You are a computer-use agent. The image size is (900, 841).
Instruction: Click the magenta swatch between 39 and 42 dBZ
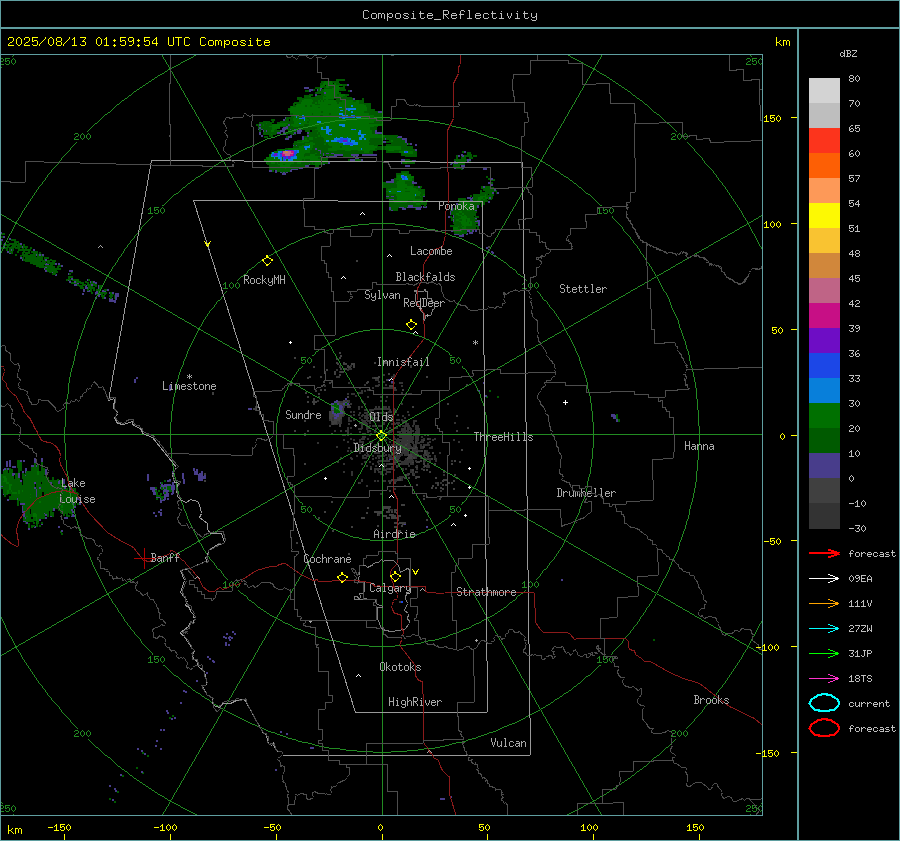[x=824, y=315]
